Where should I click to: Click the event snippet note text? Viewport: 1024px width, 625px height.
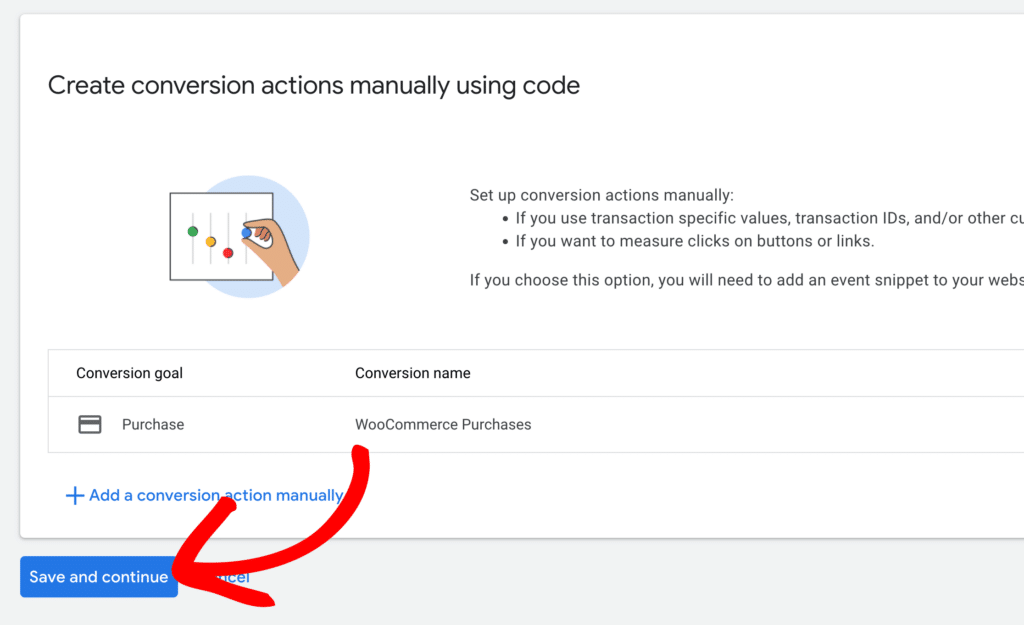[745, 280]
